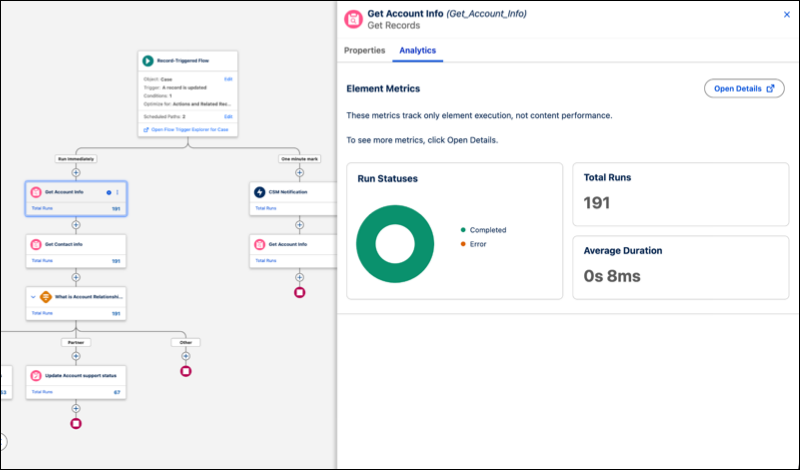Add element under the Partner branch label
800x470 pixels.
76,356
